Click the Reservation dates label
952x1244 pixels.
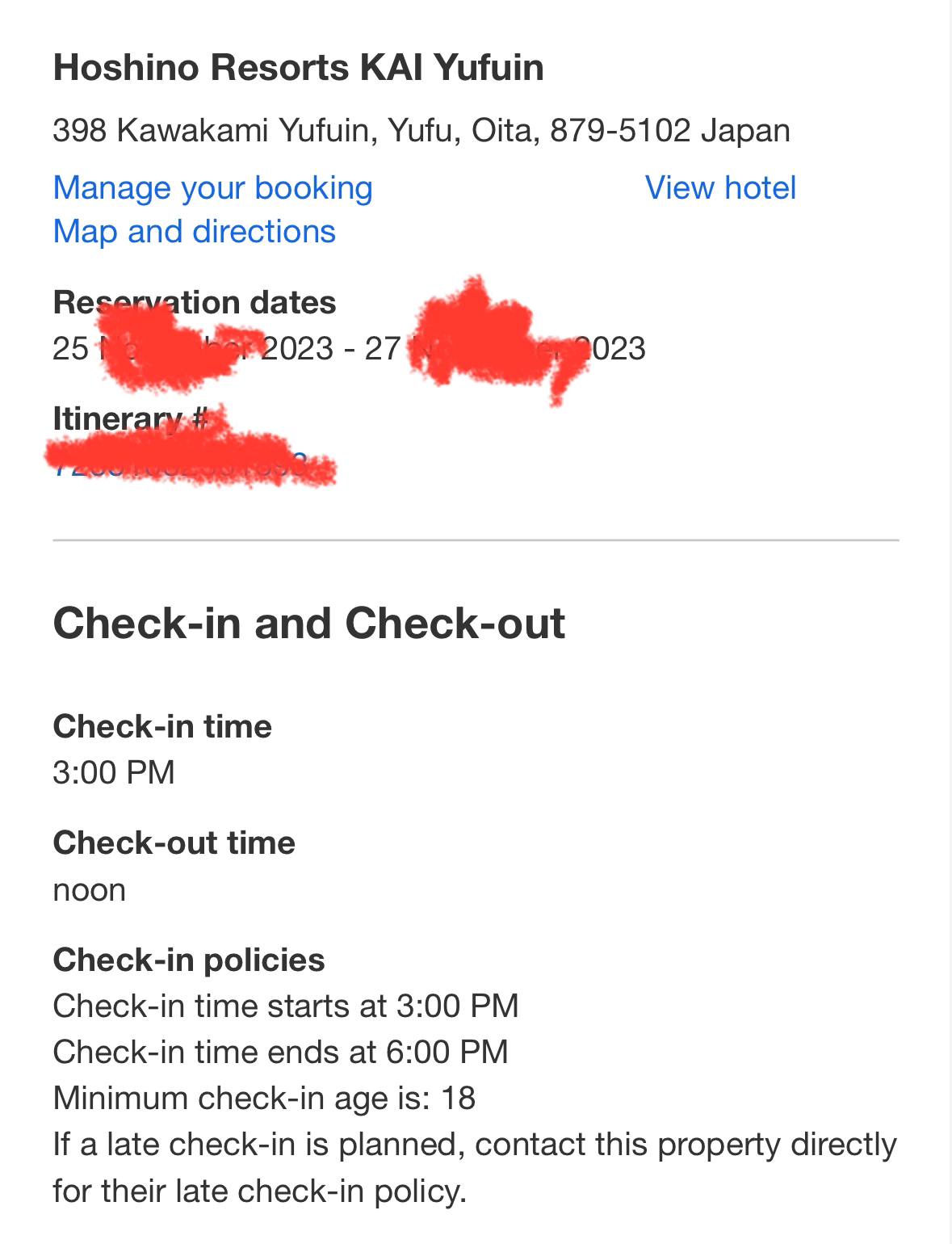click(x=195, y=302)
